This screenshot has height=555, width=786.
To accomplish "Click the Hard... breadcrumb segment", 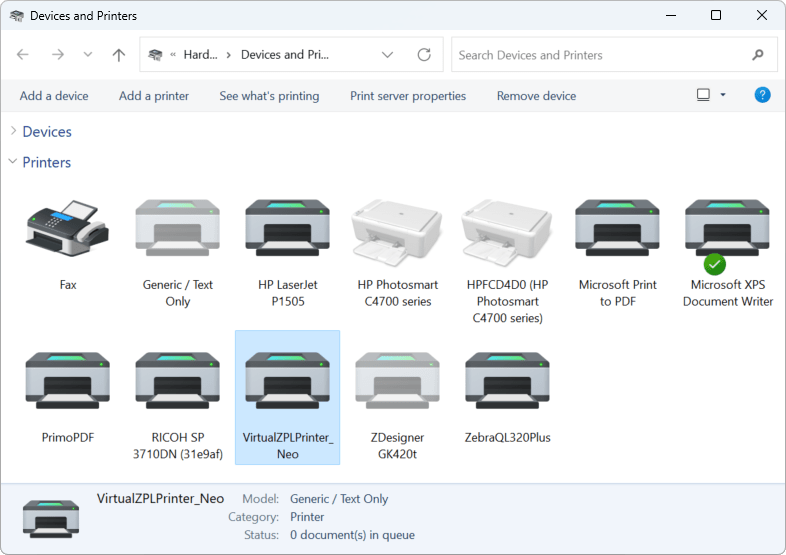I will click(x=201, y=55).
